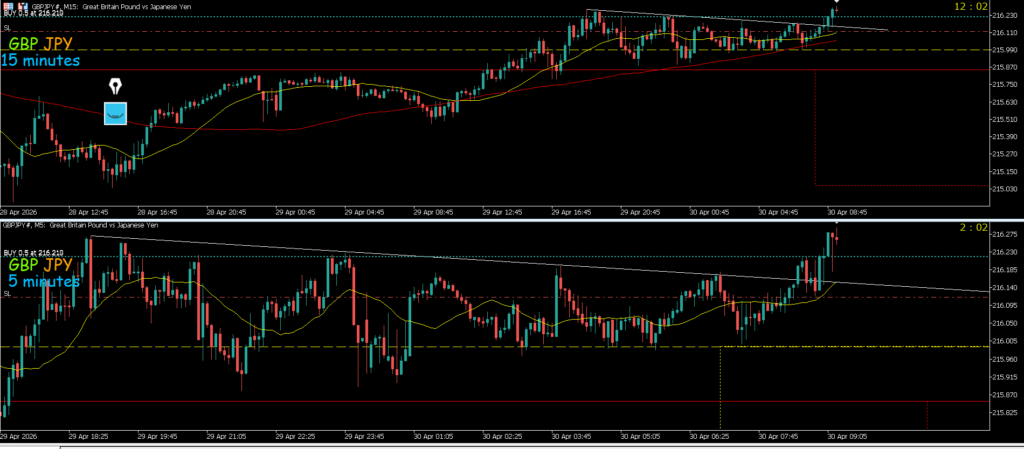Screen dimensions: 1024x449
Task: Click the 215.030 price on the M15 scale
Action: (1003, 189)
